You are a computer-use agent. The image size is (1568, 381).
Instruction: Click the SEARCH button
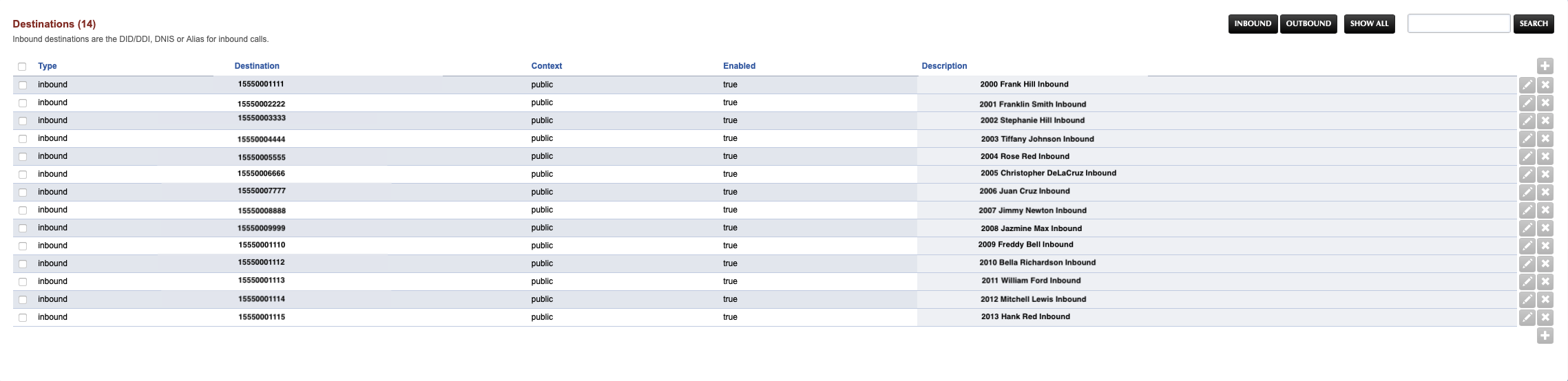pyautogui.click(x=1534, y=23)
